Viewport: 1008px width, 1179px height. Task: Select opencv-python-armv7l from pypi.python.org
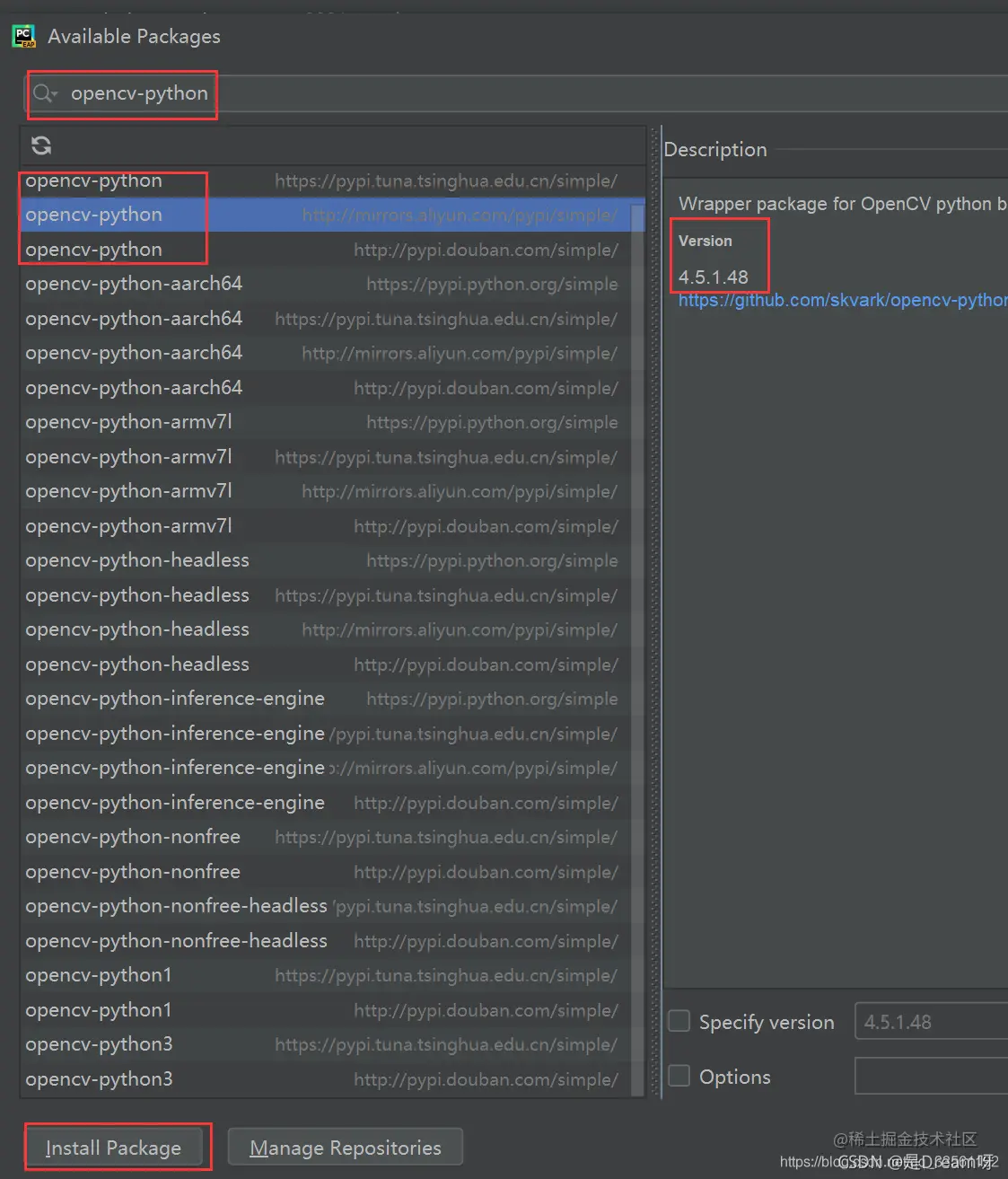[x=325, y=422]
